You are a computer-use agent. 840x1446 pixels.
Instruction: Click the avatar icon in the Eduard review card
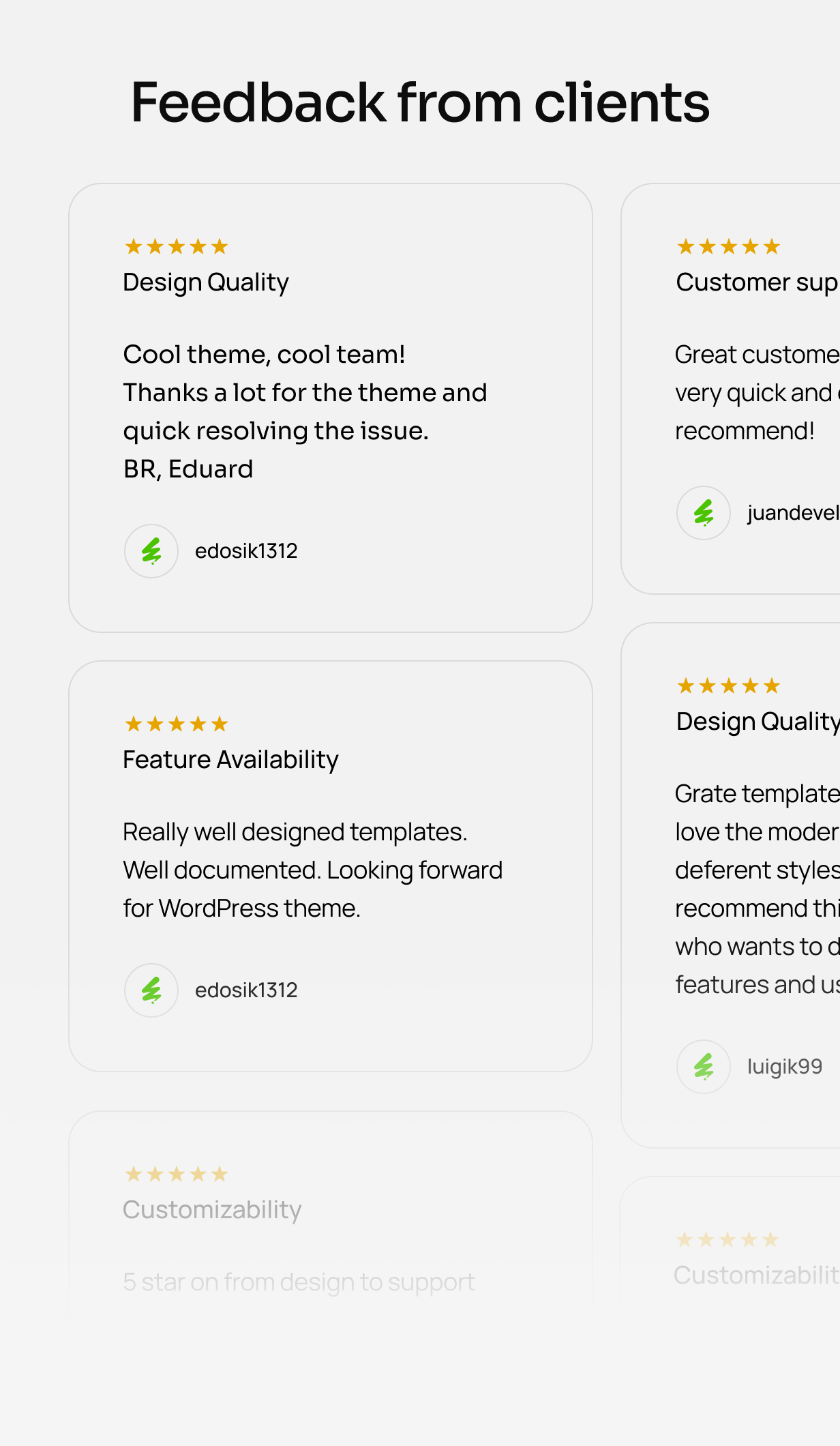pos(151,551)
